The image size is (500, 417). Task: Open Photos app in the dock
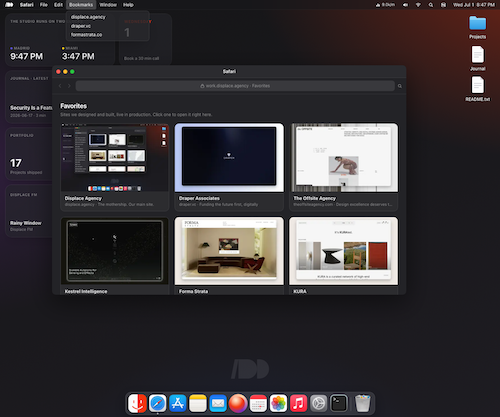278,403
